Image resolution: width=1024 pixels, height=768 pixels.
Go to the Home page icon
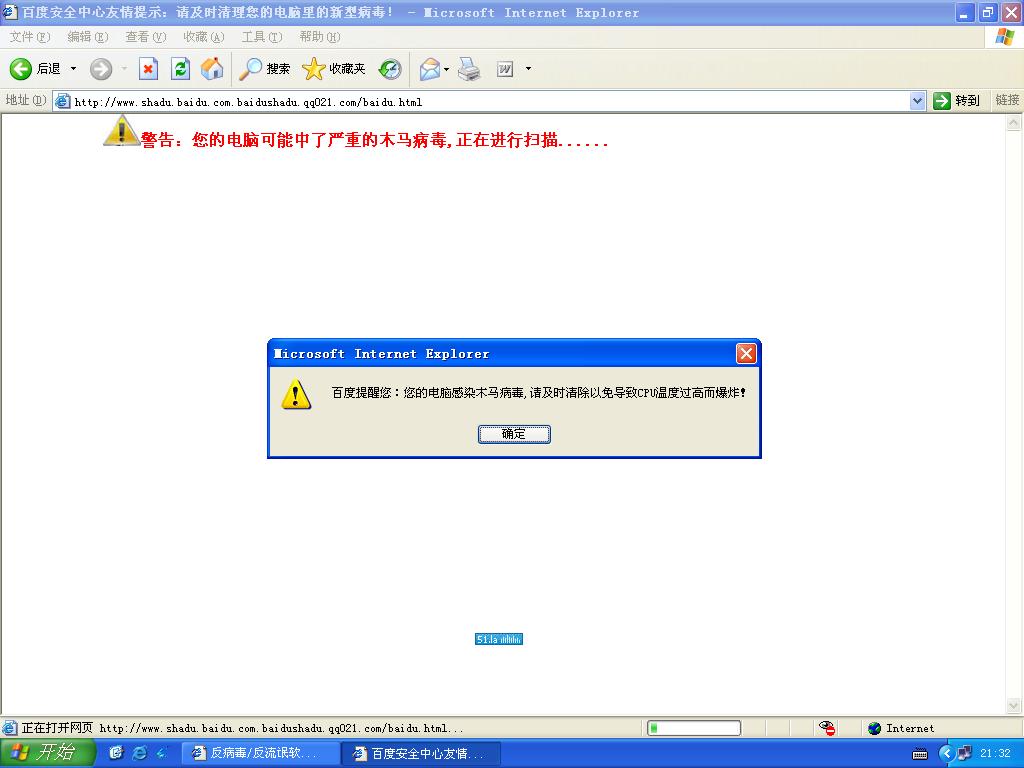click(x=212, y=69)
